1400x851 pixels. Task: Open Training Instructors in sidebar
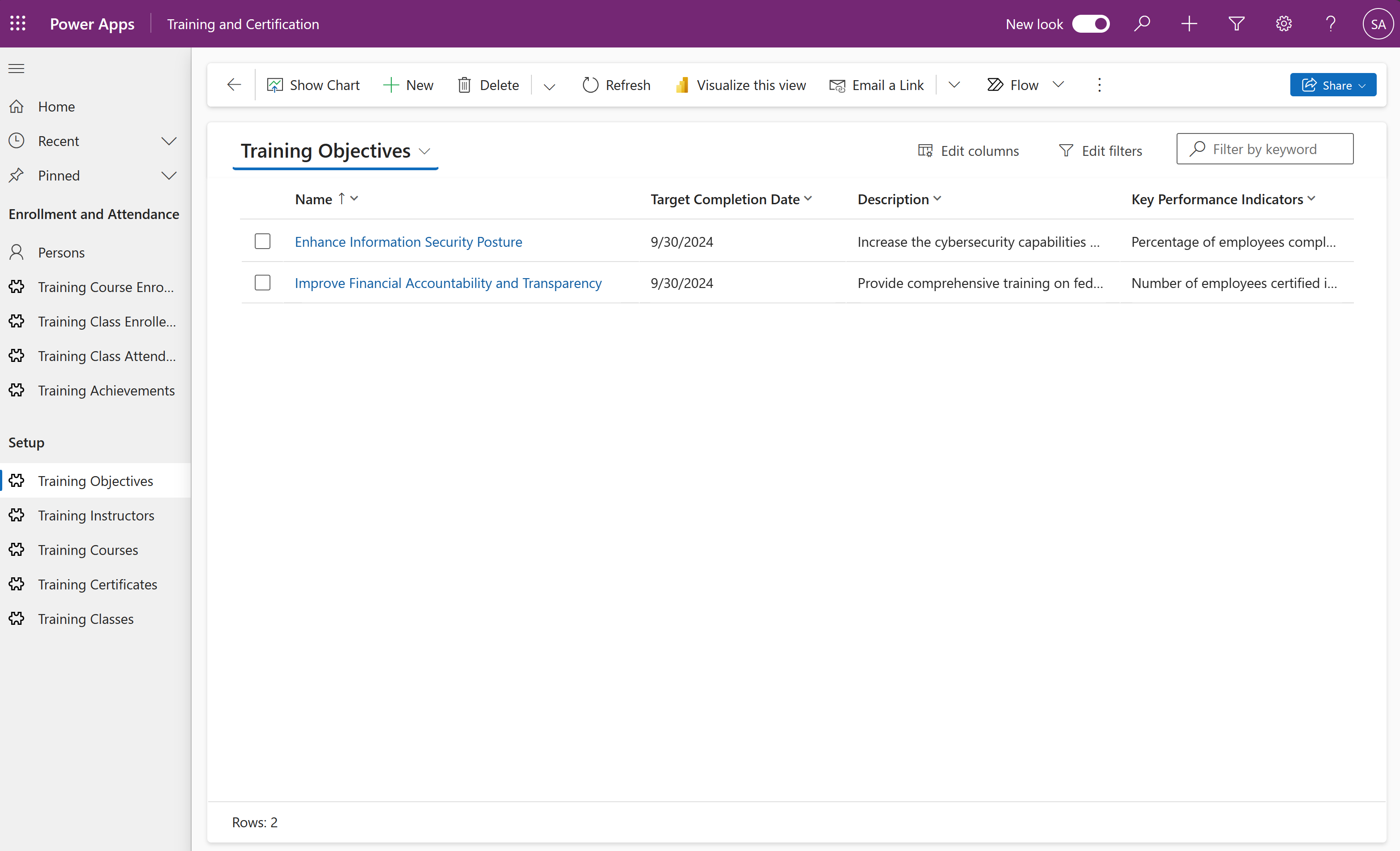95,516
